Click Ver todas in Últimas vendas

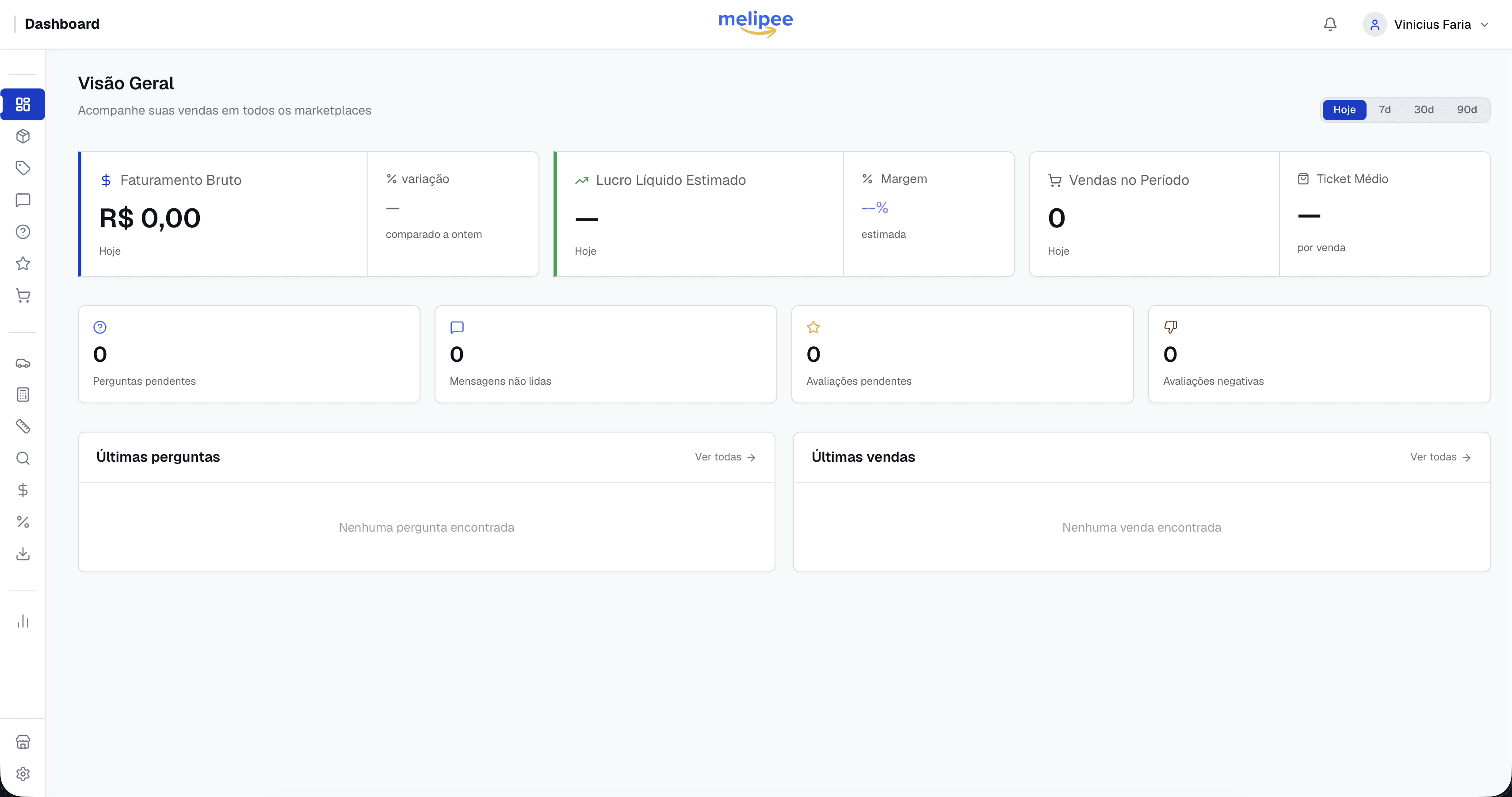(x=1440, y=457)
